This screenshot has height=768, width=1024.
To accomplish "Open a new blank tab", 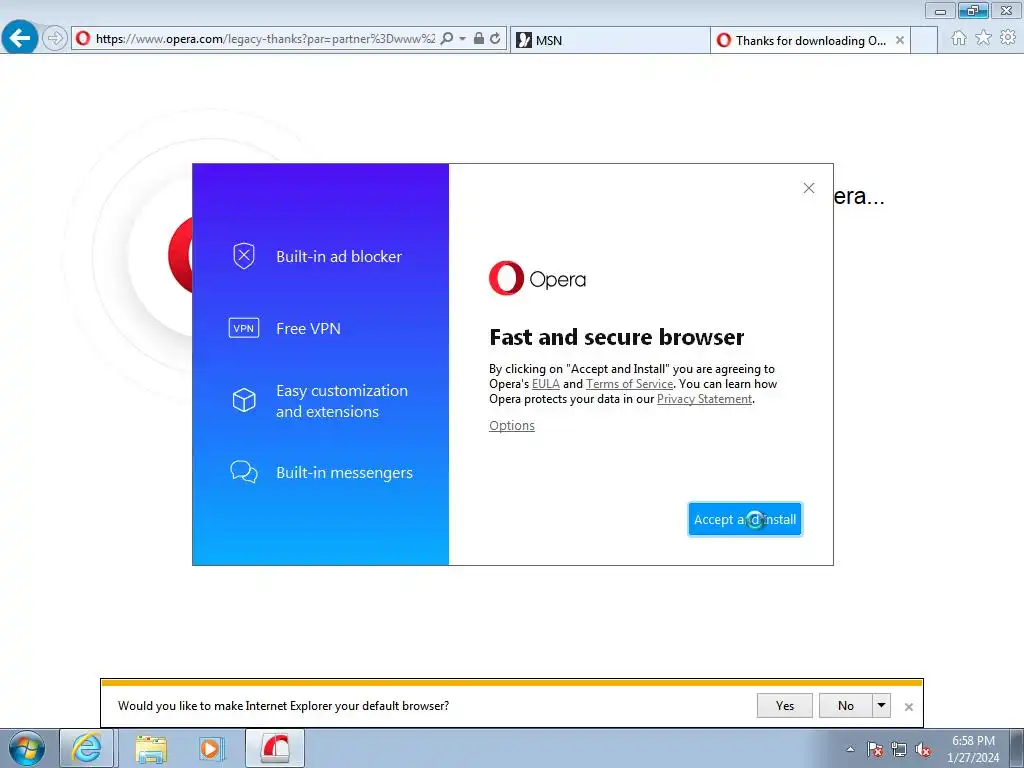I will tap(924, 40).
